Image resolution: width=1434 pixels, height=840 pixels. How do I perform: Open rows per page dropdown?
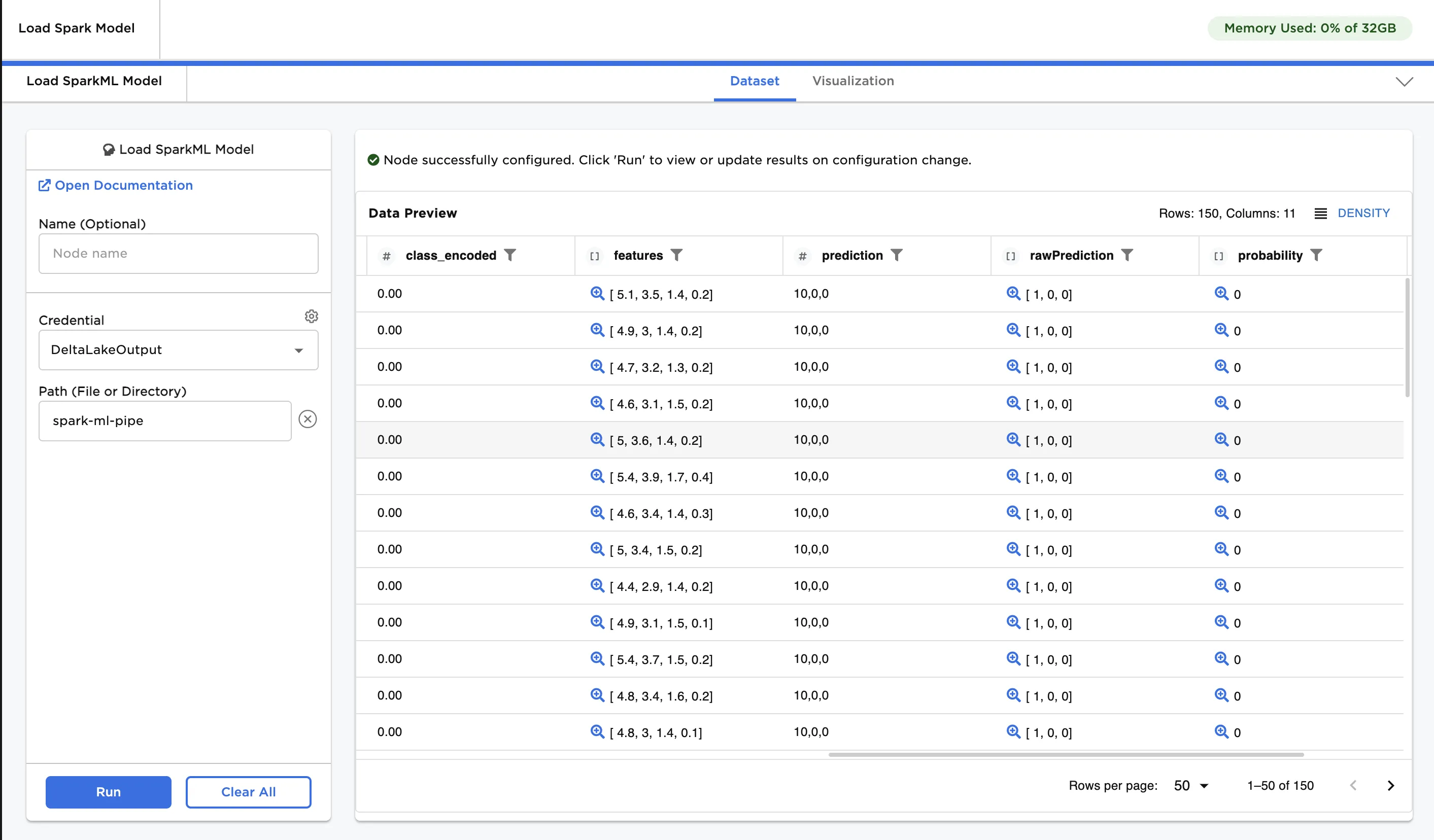click(1191, 785)
